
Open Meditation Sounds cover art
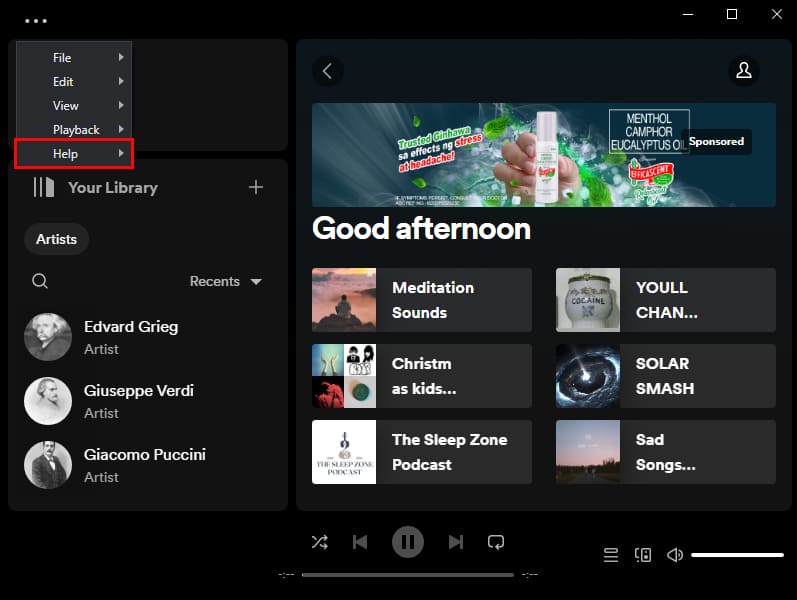click(x=344, y=300)
